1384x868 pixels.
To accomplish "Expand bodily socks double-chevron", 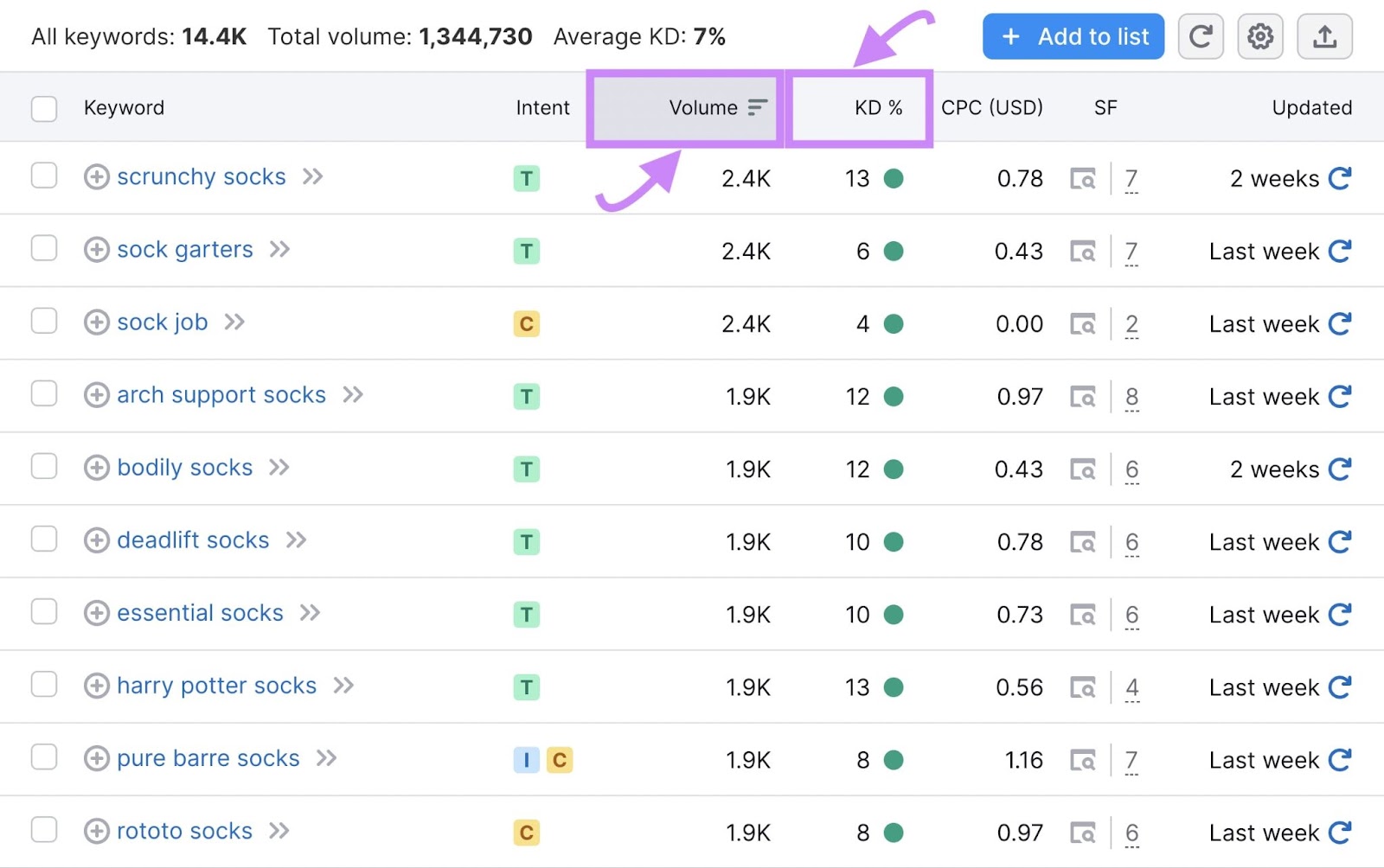I will click(279, 467).
